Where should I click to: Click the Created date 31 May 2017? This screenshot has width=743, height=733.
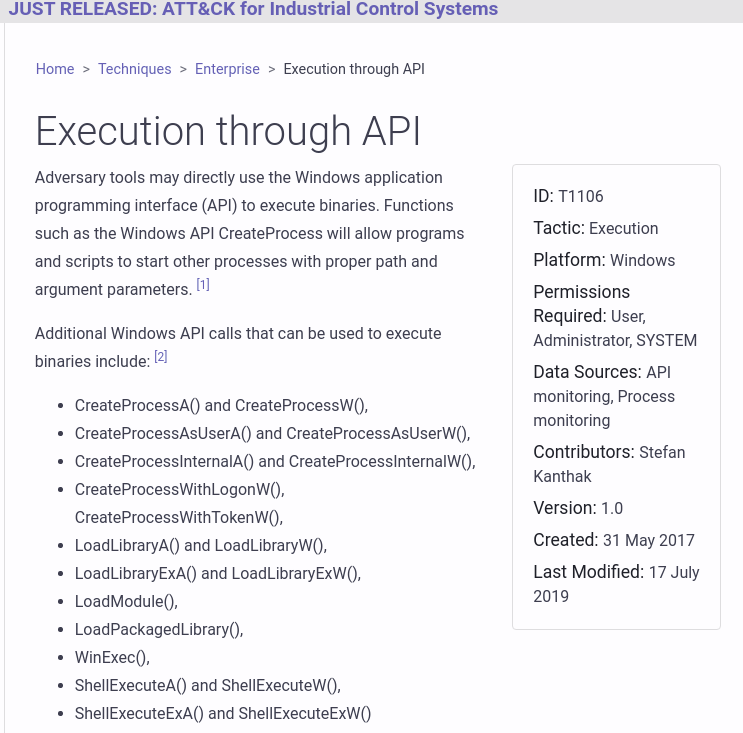(x=648, y=540)
